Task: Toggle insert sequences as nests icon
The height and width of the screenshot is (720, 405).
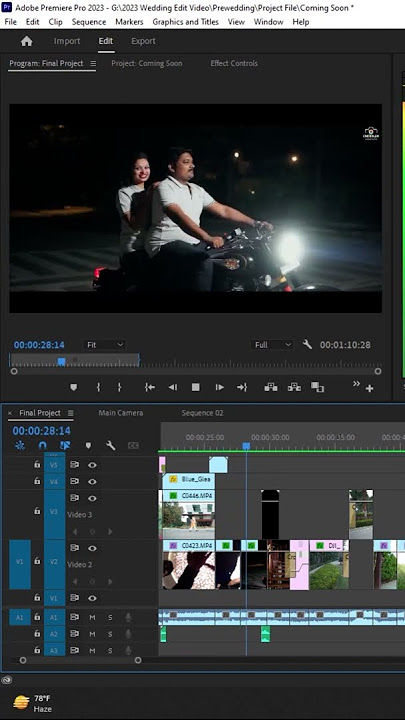Action: tap(20, 445)
